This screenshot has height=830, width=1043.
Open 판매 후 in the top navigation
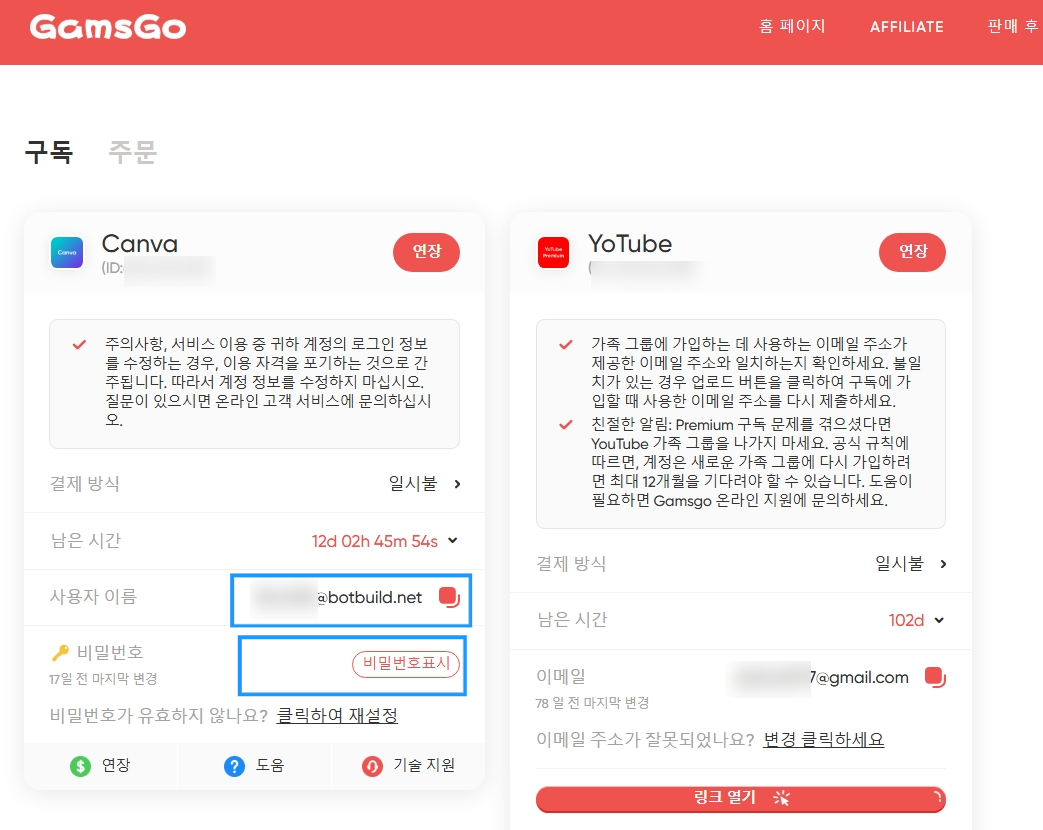(x=1013, y=27)
